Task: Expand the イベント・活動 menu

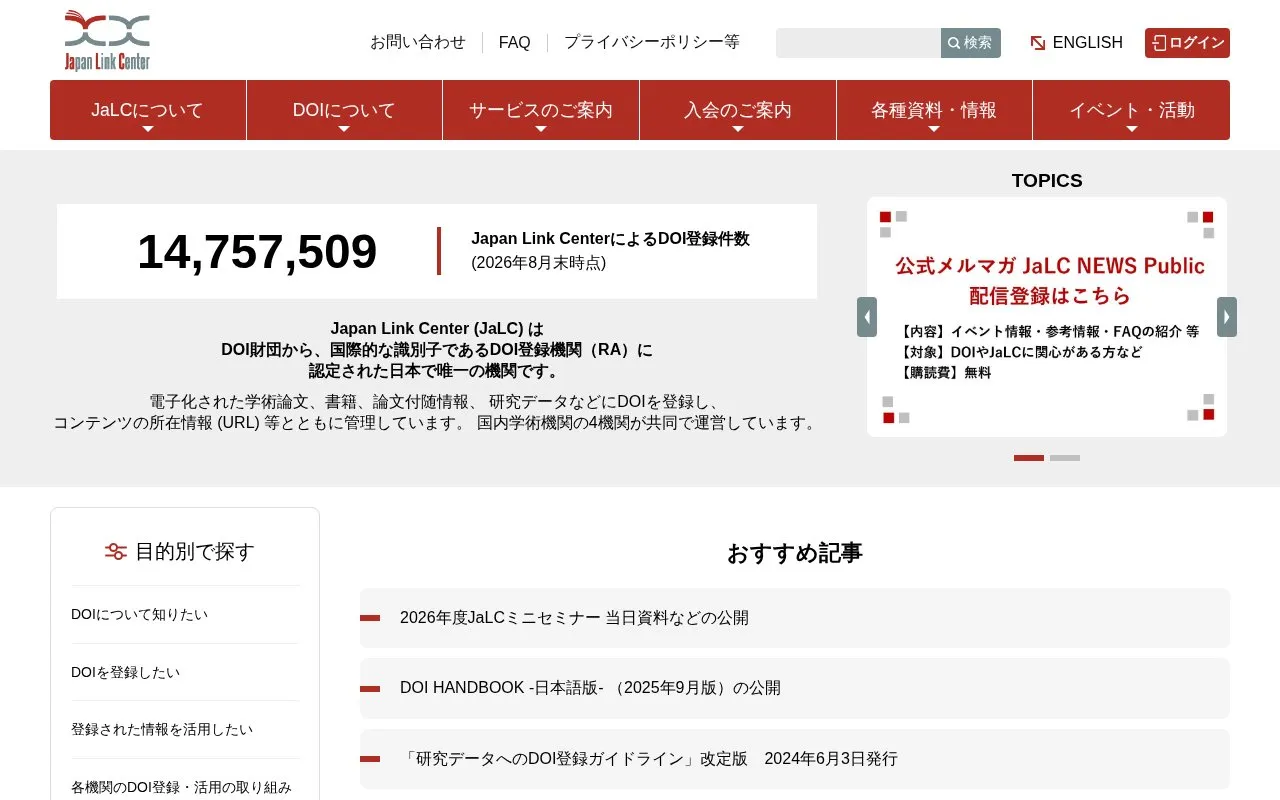Action: [1131, 110]
